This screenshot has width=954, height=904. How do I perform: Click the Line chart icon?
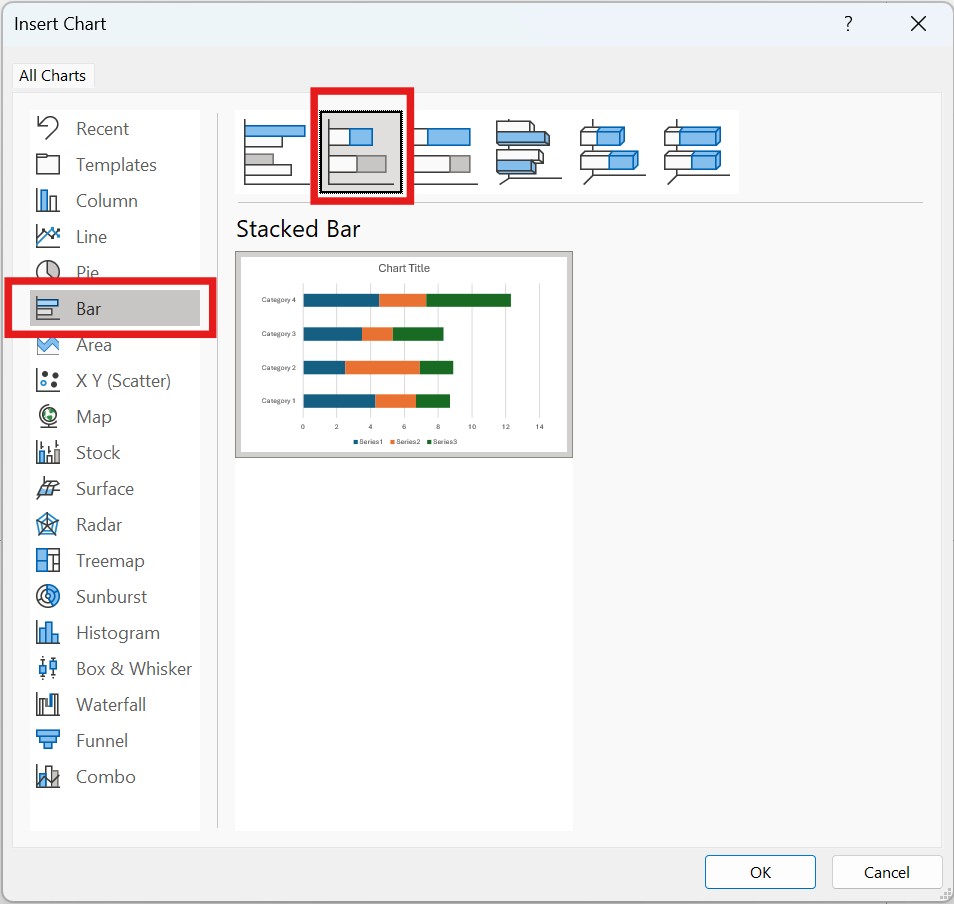click(47, 236)
